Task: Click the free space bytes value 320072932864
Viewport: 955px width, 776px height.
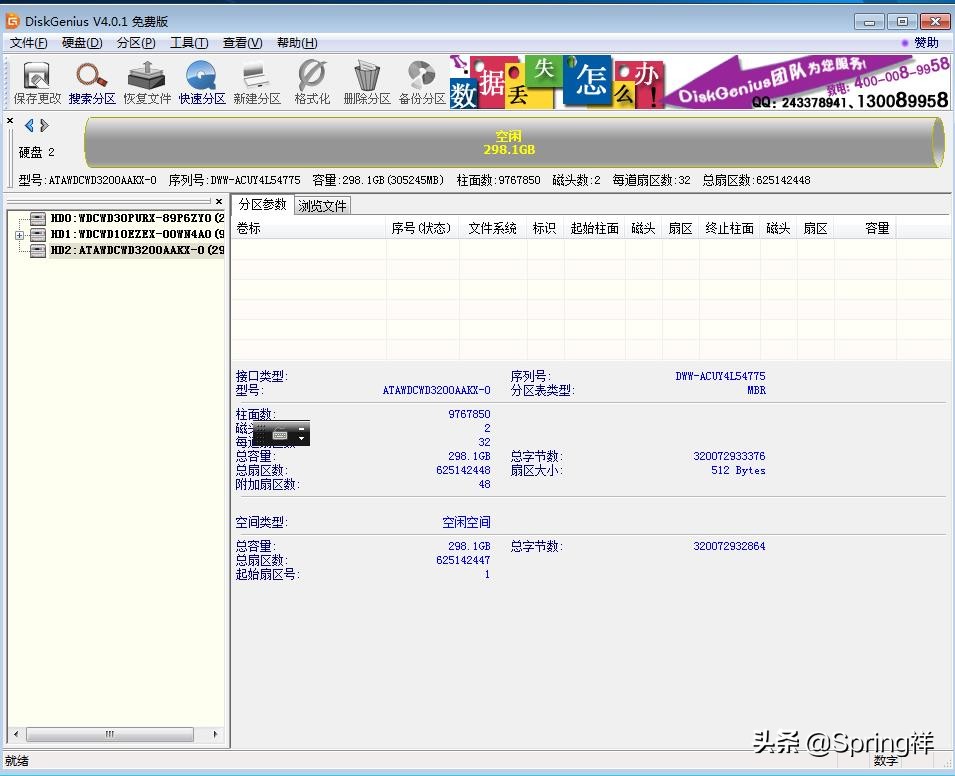Action: point(729,546)
